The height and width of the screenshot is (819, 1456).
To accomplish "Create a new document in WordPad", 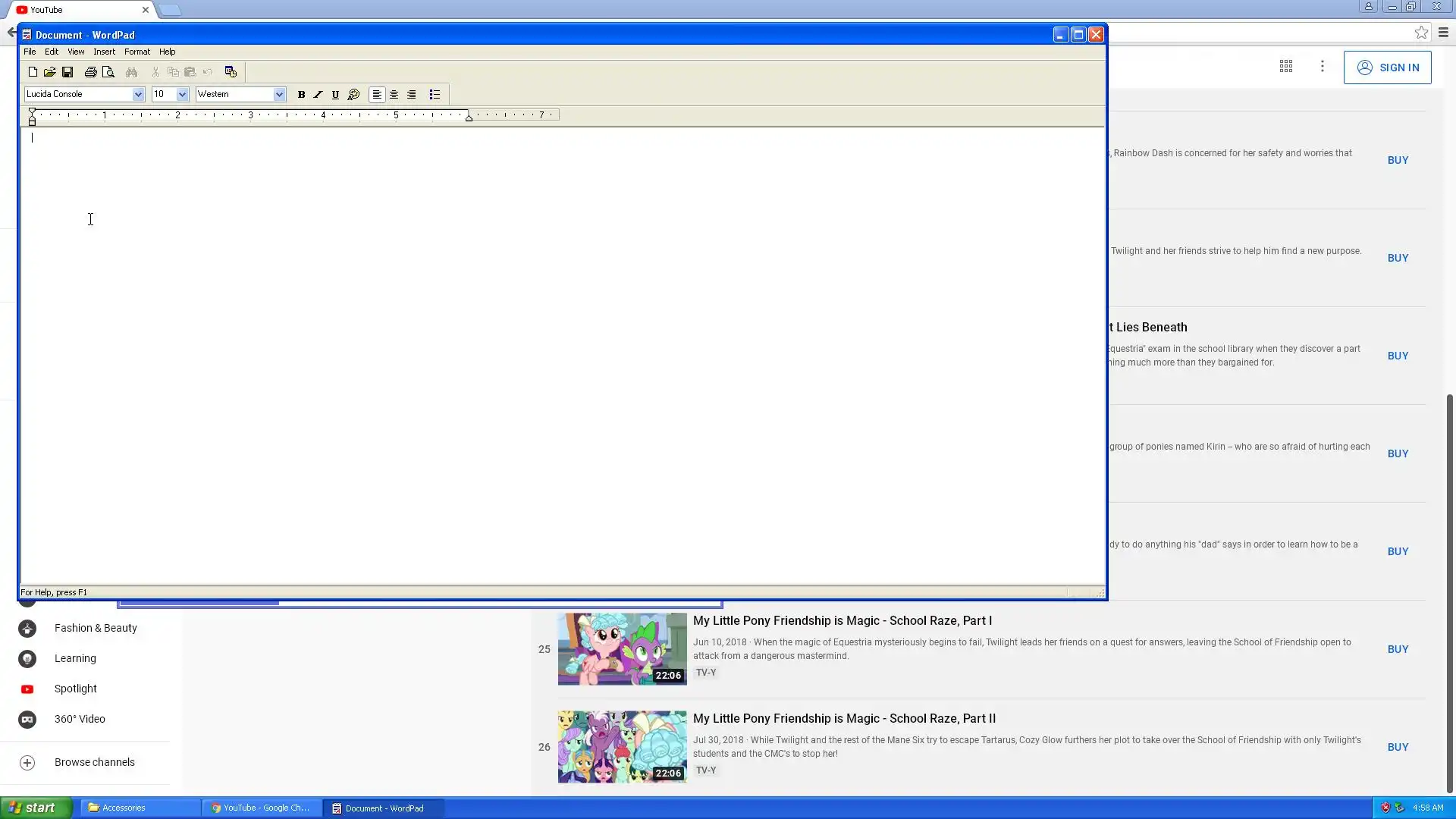I will (33, 72).
